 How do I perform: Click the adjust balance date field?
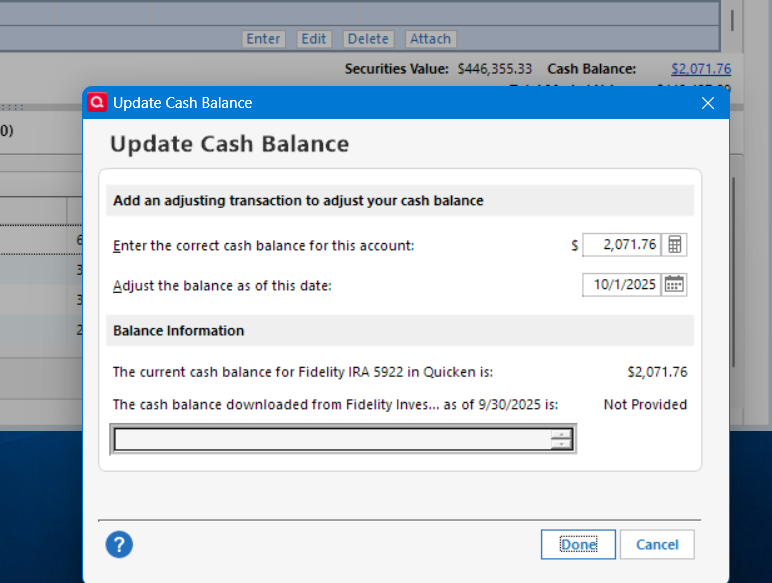coord(621,285)
